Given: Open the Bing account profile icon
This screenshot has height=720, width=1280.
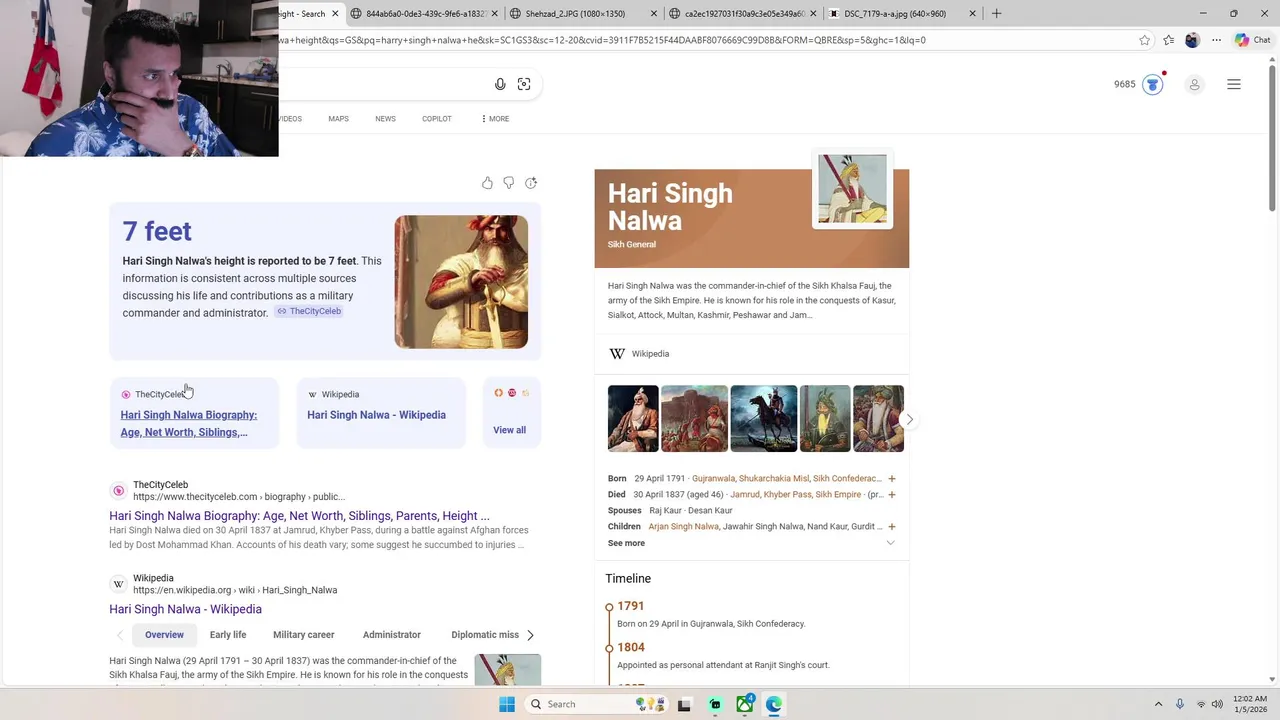Looking at the screenshot, I should point(1194,85).
